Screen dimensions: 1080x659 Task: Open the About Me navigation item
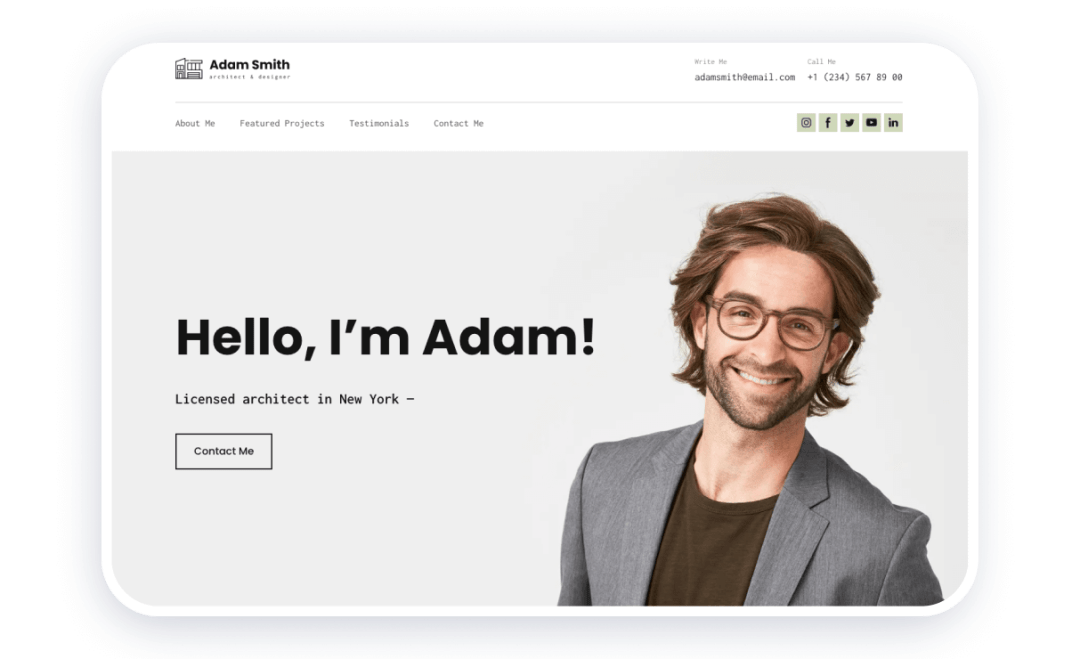pyautogui.click(x=195, y=123)
